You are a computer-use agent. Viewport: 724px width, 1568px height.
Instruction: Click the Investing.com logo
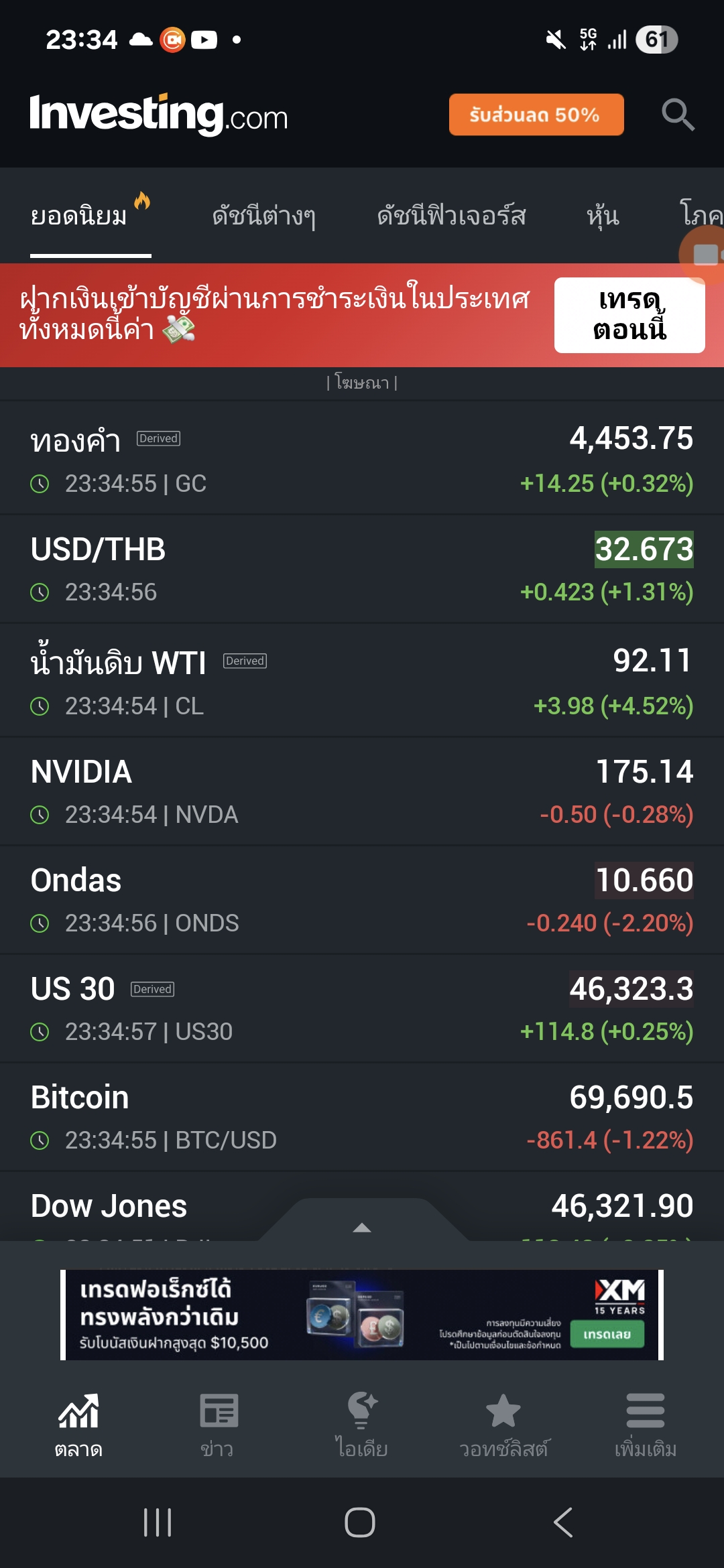159,115
